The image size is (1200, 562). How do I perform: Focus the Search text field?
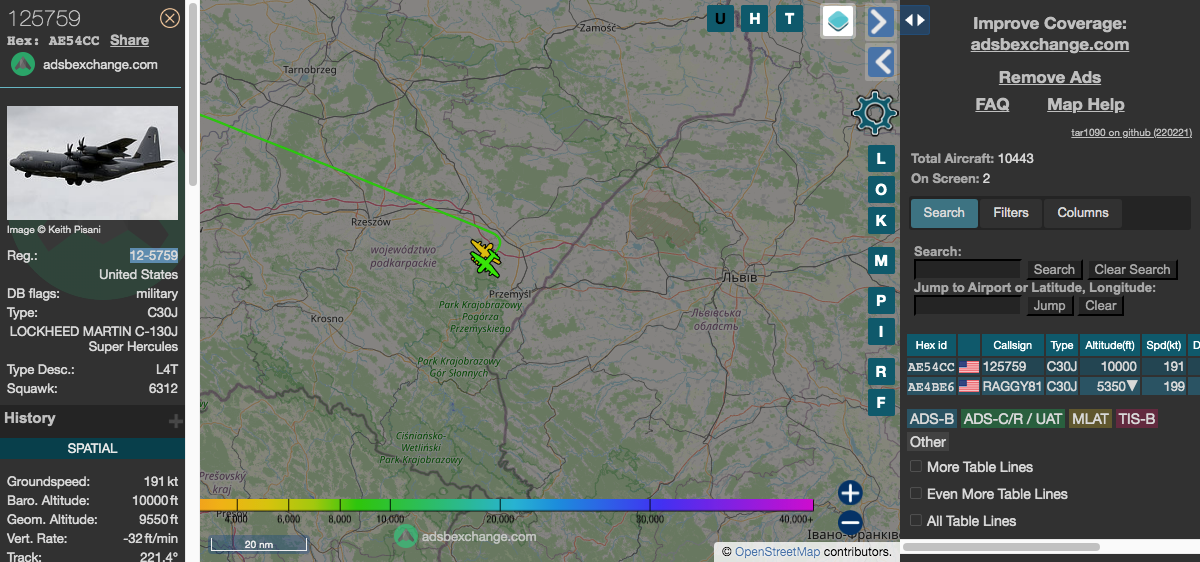click(967, 269)
